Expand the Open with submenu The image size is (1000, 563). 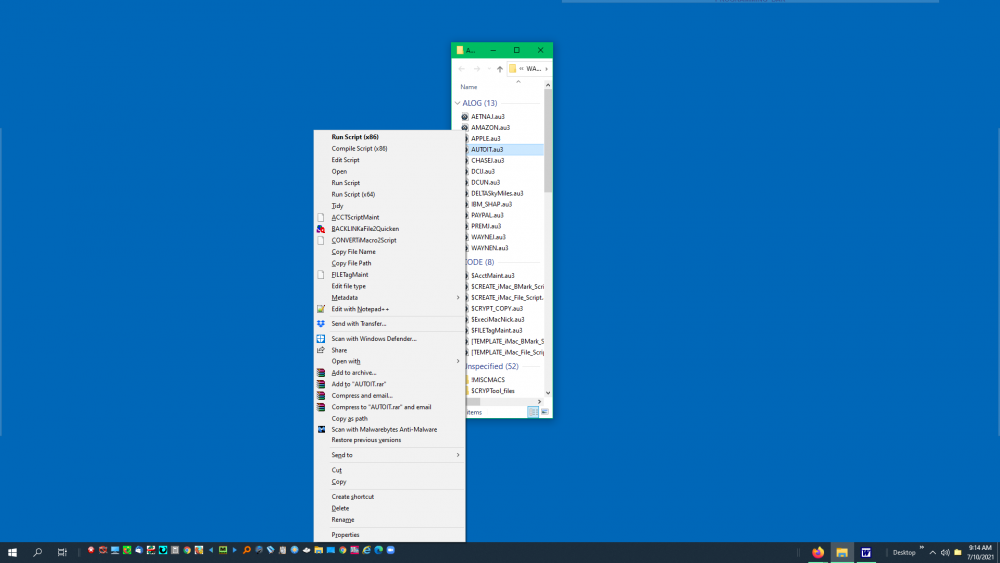389,361
